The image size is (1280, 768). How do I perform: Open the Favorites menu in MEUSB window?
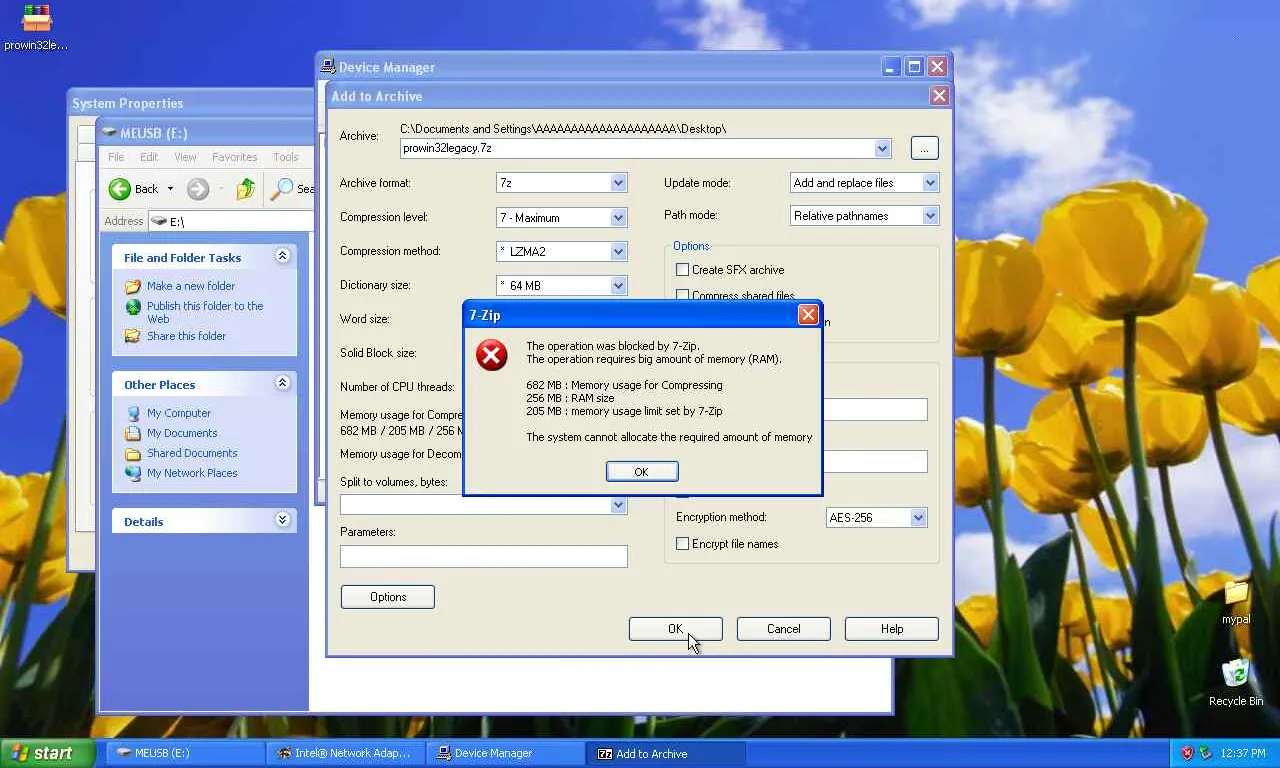(x=234, y=157)
